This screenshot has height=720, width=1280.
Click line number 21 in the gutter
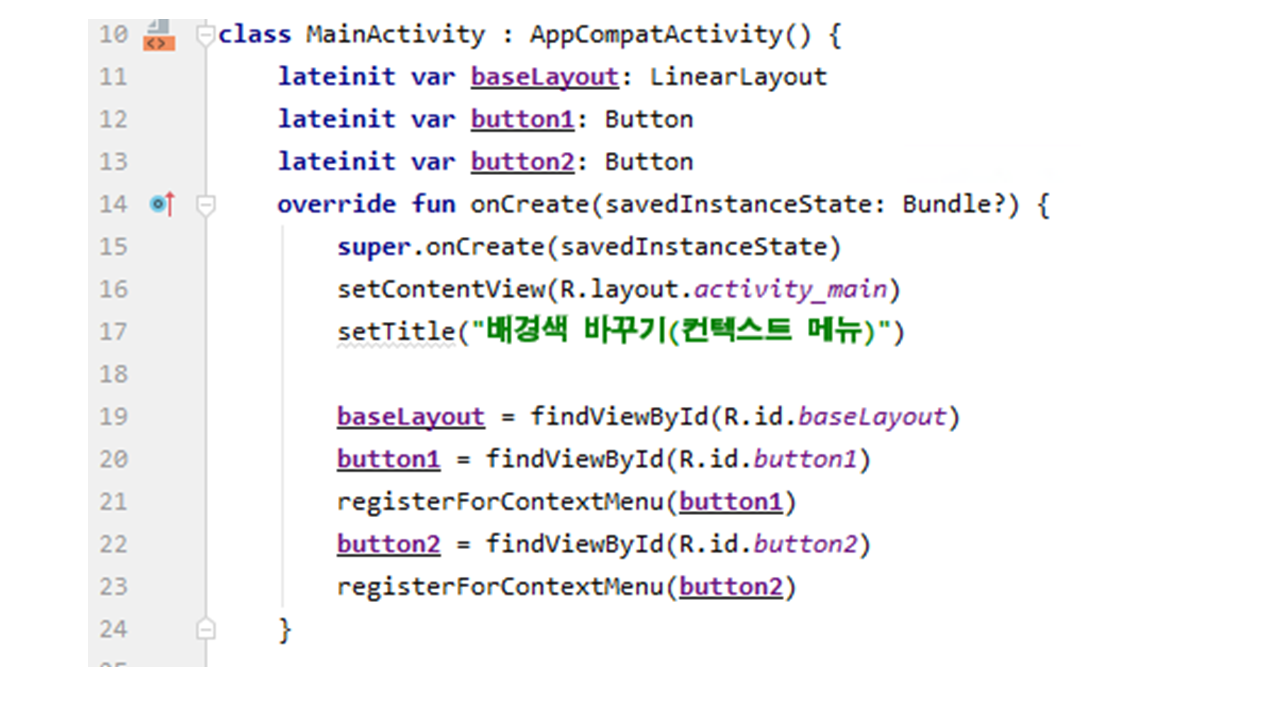(x=114, y=501)
